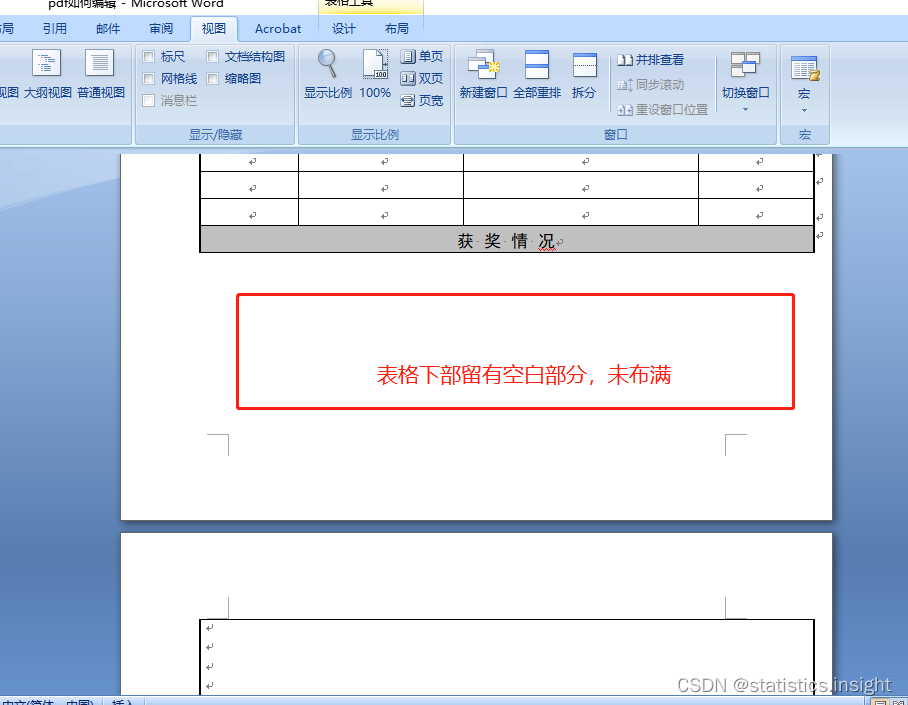Reset Window Position (重设窗口位置)
Screen dimensions: 908x705
(662, 109)
